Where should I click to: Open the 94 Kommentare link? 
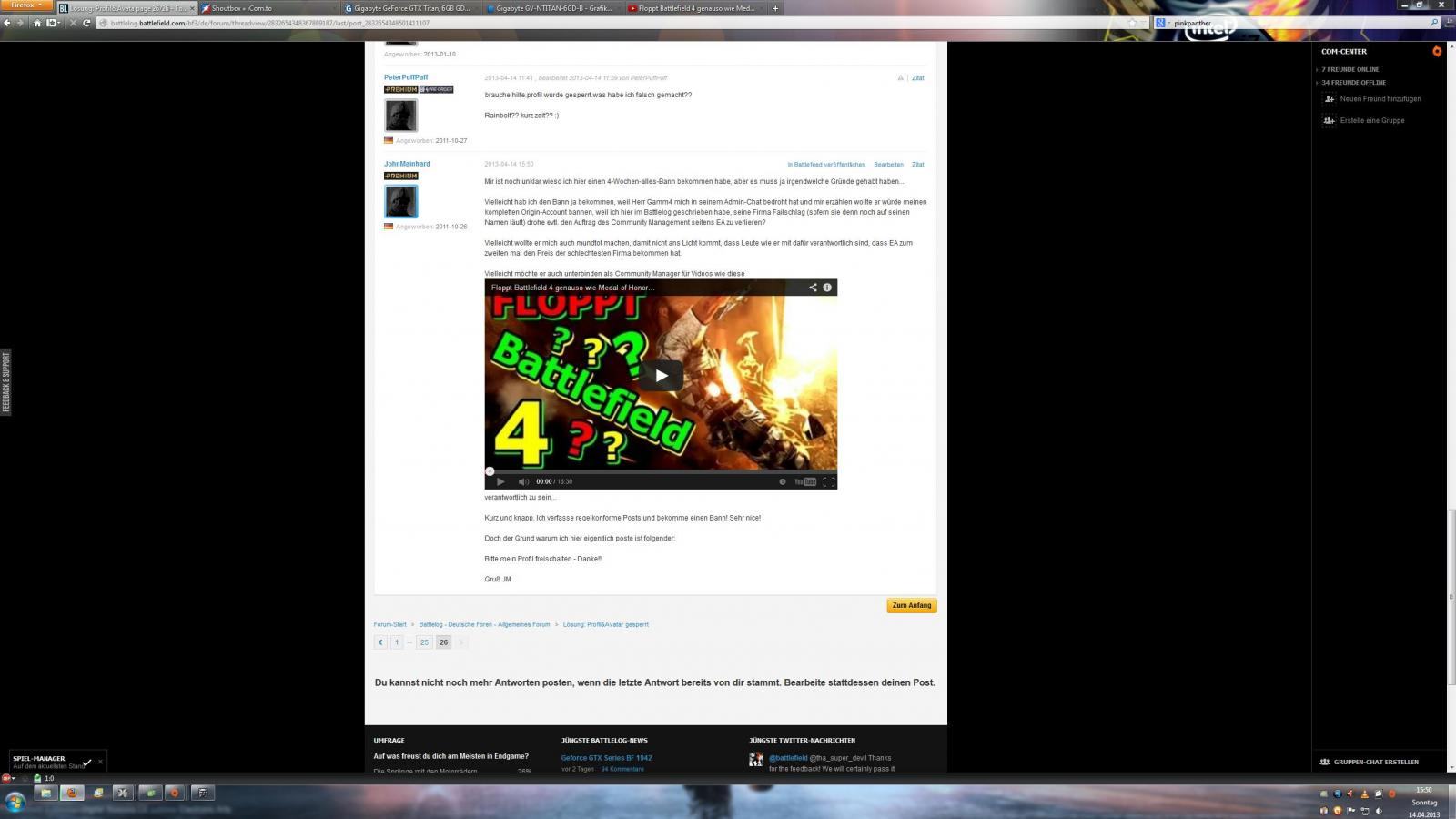(x=622, y=769)
